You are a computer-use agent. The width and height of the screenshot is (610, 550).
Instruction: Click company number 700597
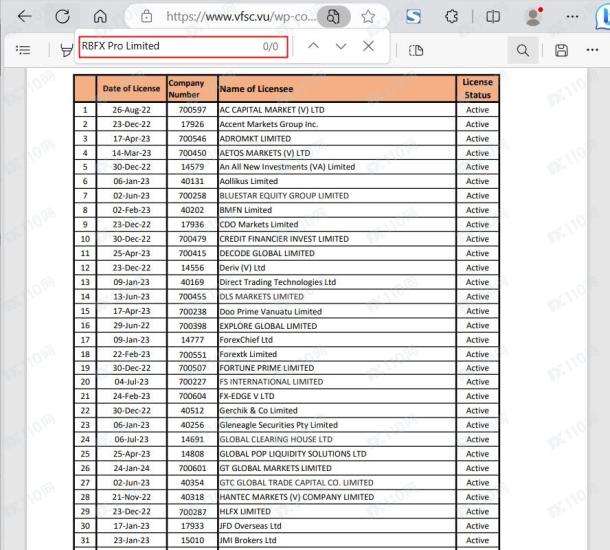coord(192,110)
